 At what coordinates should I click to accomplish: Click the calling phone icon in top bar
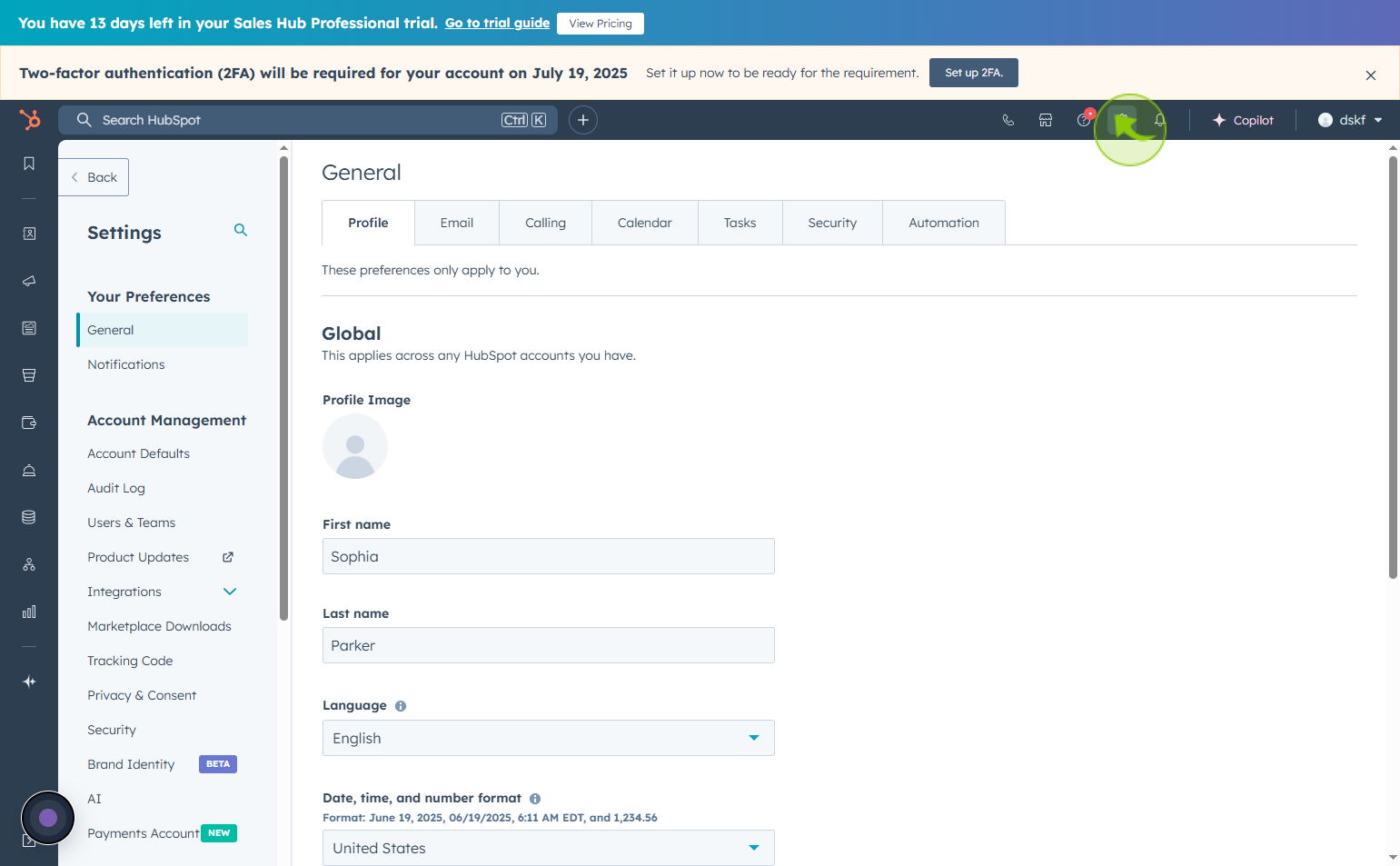[x=1008, y=120]
